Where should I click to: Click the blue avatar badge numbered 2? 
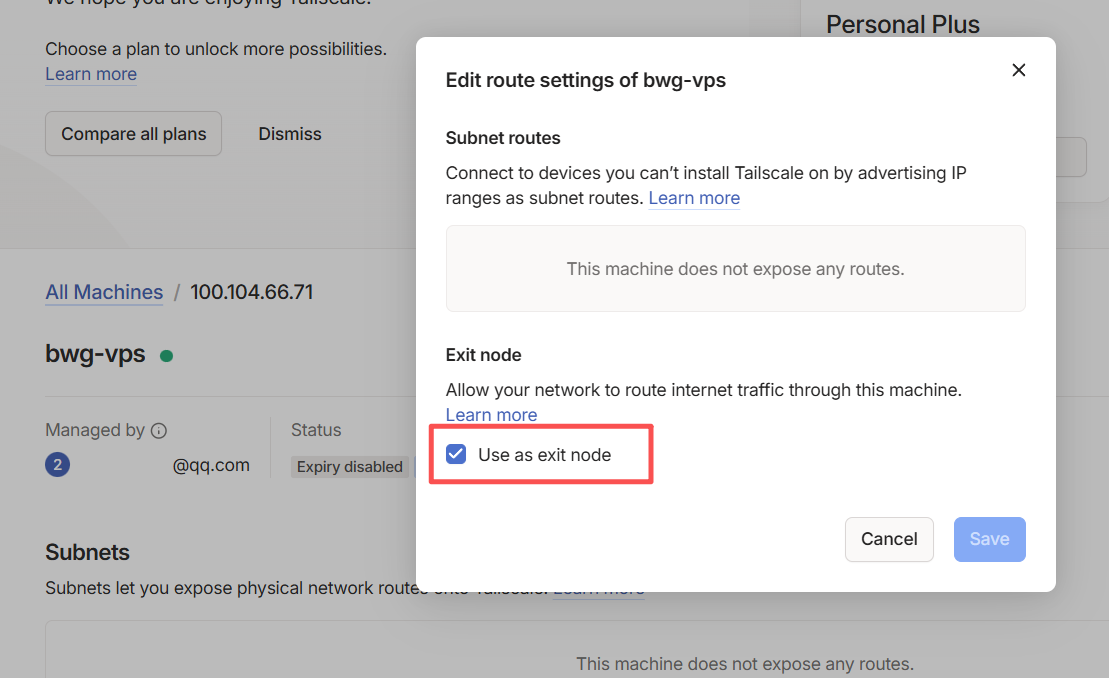pyautogui.click(x=58, y=465)
